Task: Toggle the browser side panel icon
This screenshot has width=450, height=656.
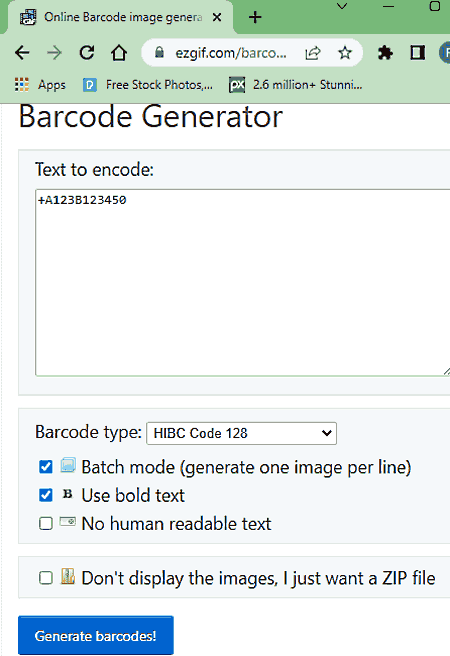Action: pyautogui.click(x=417, y=53)
